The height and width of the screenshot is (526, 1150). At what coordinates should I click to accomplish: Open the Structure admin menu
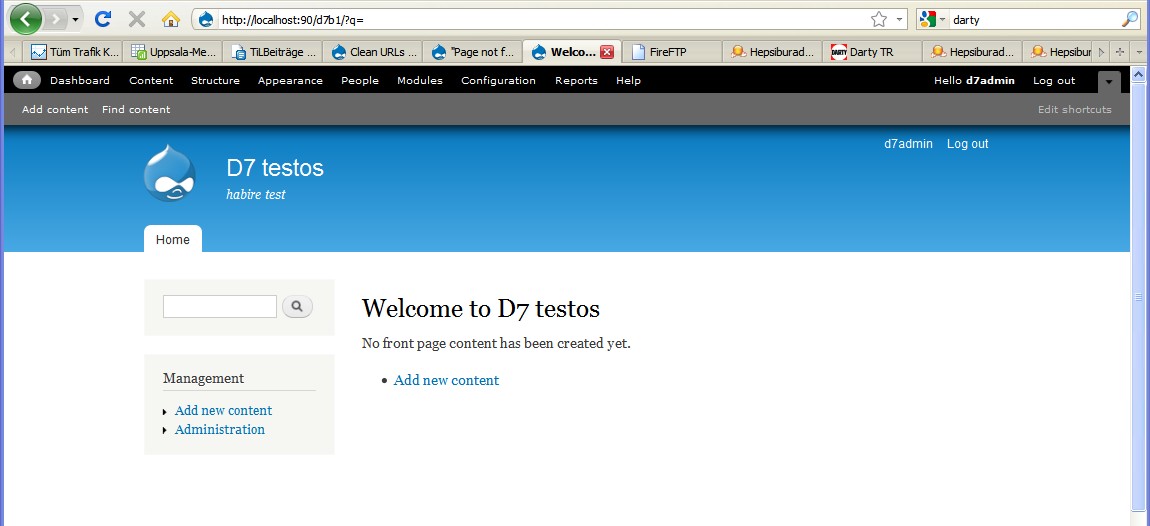(x=215, y=80)
